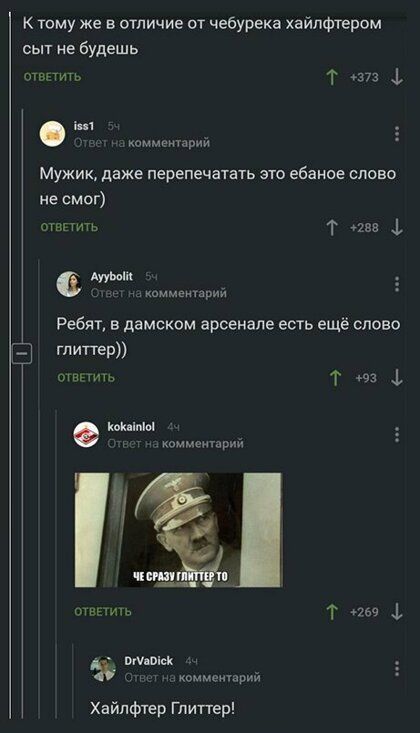Collapse the comment thread with minus box
The image size is (420, 733).
pyautogui.click(x=21, y=354)
